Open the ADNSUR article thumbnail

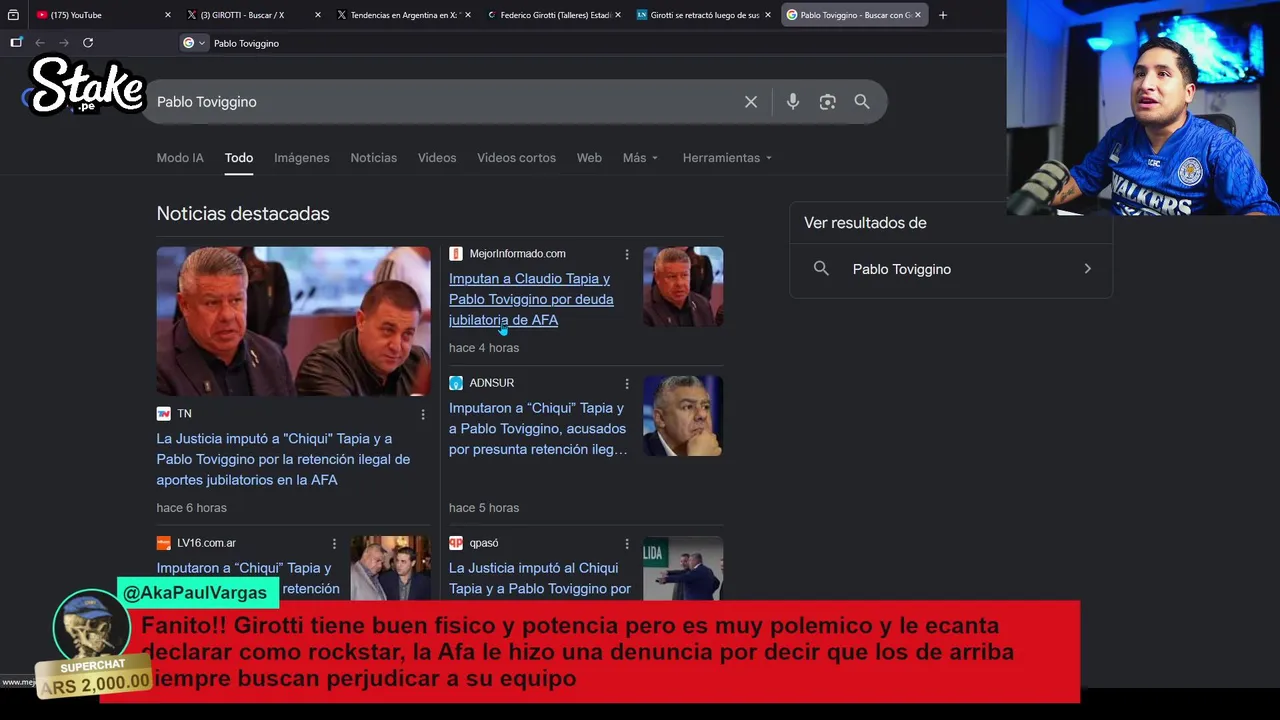[683, 416]
